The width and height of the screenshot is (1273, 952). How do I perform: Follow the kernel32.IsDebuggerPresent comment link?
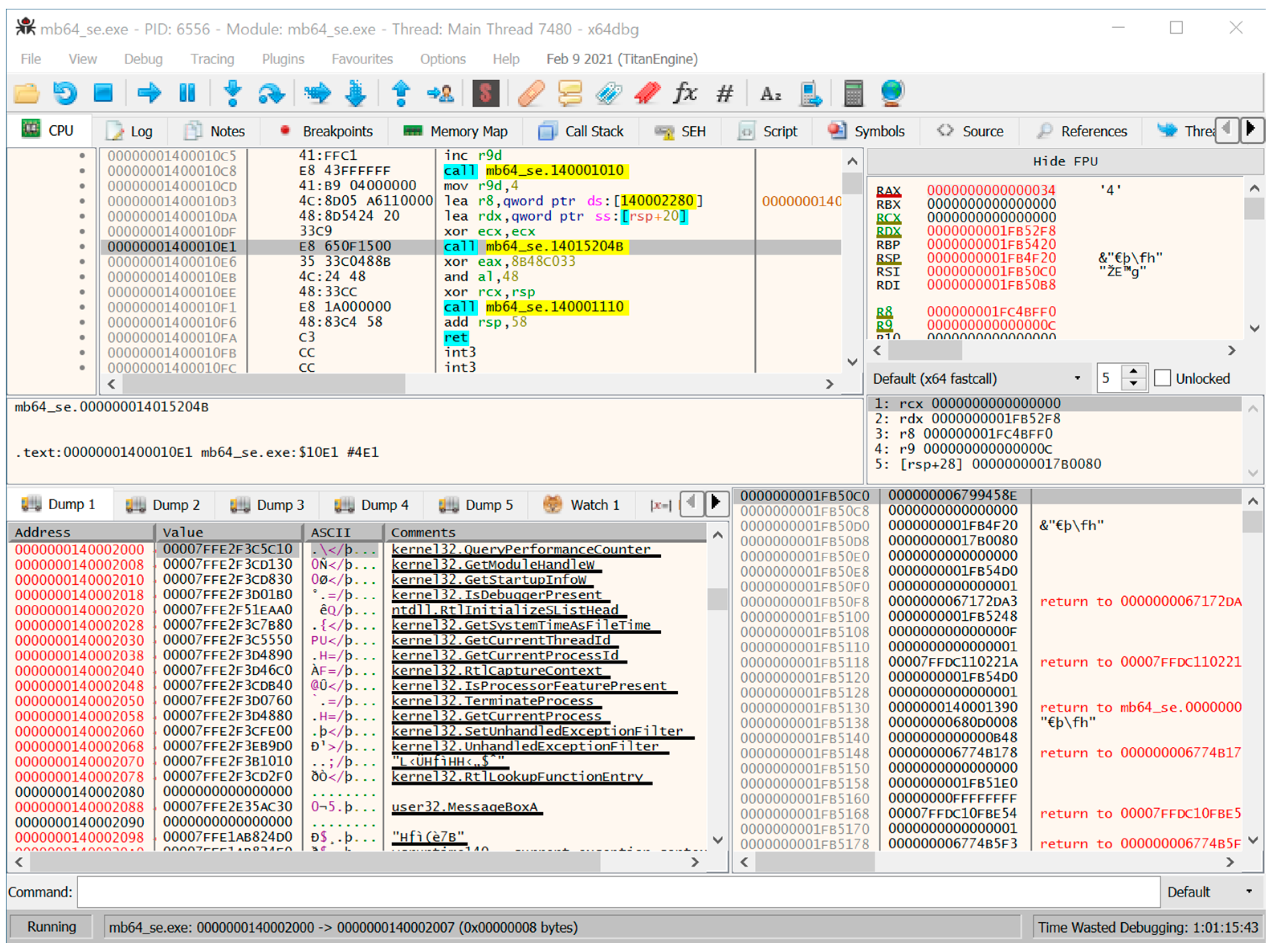496,595
